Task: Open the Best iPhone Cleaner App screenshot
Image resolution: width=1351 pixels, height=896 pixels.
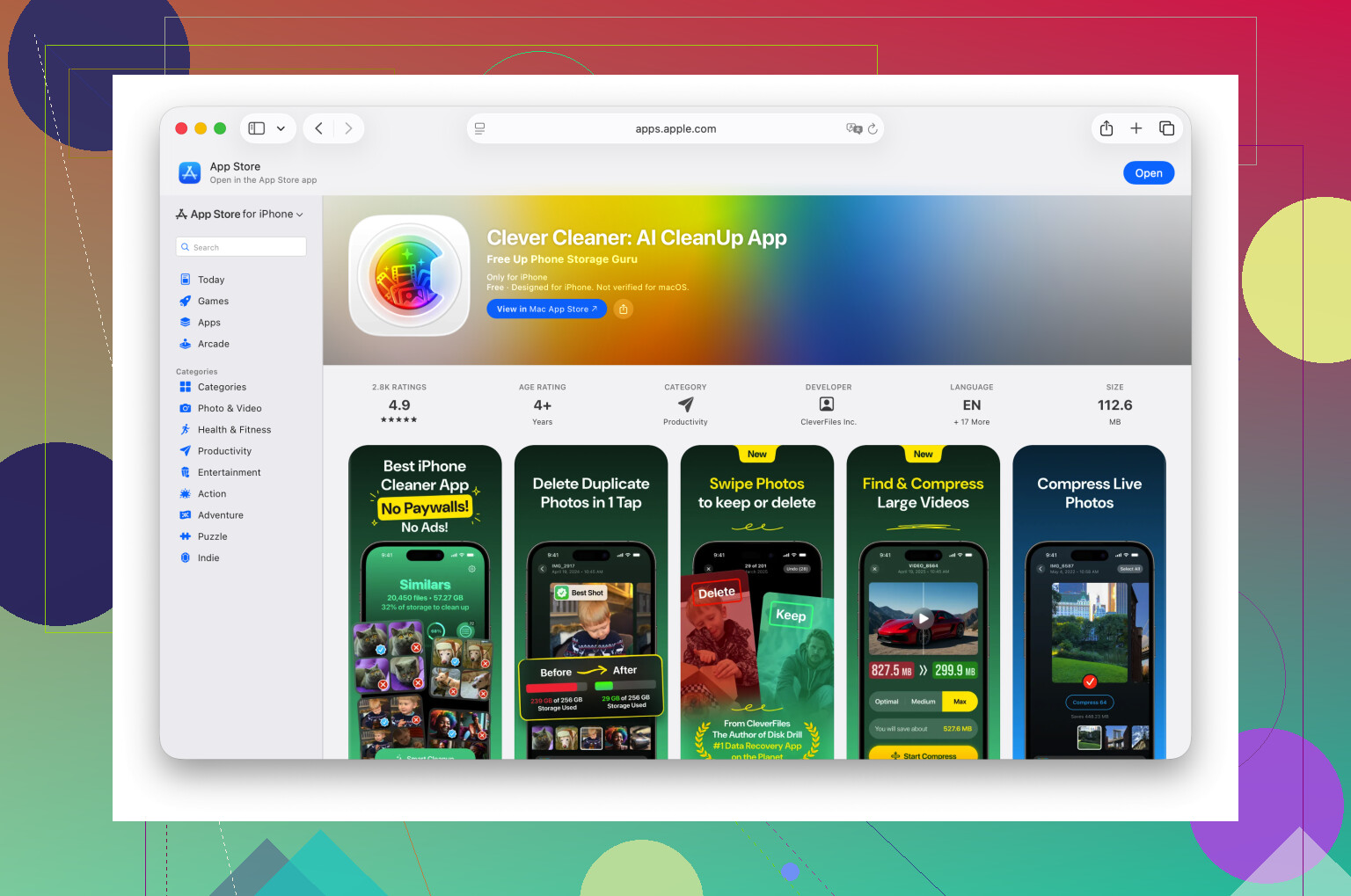Action: coord(425,602)
